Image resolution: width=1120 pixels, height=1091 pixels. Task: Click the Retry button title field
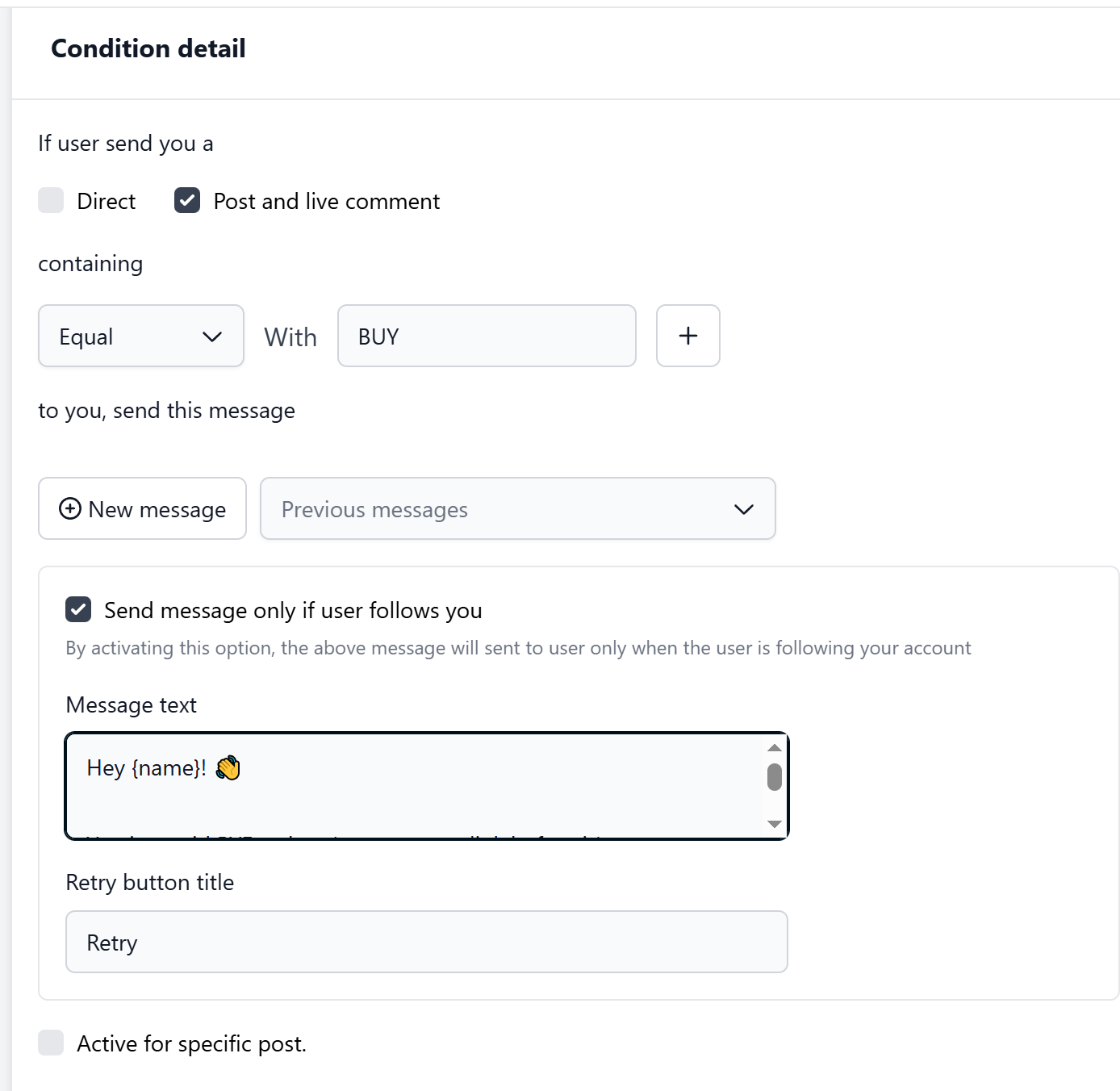426,942
